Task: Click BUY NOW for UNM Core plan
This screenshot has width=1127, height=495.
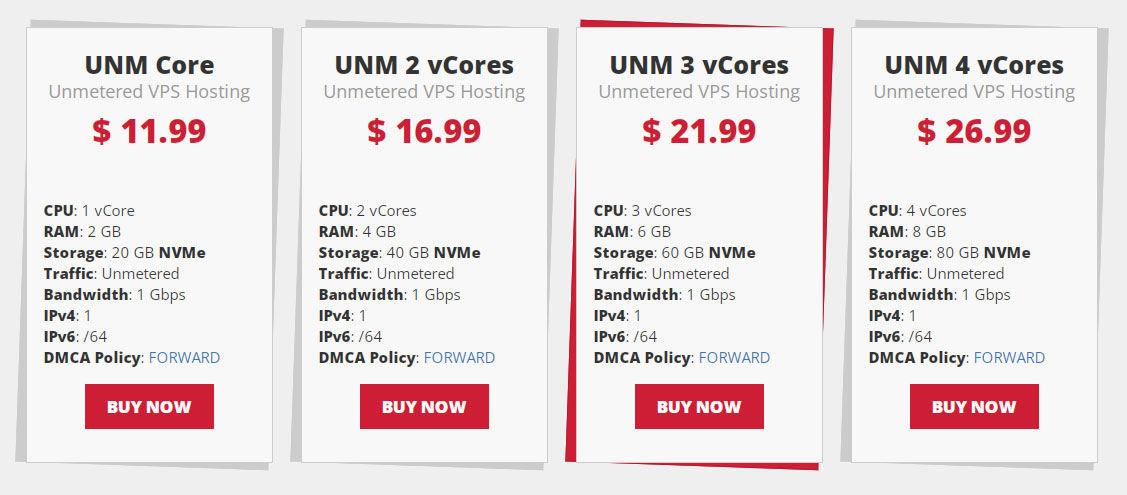Action: [150, 407]
